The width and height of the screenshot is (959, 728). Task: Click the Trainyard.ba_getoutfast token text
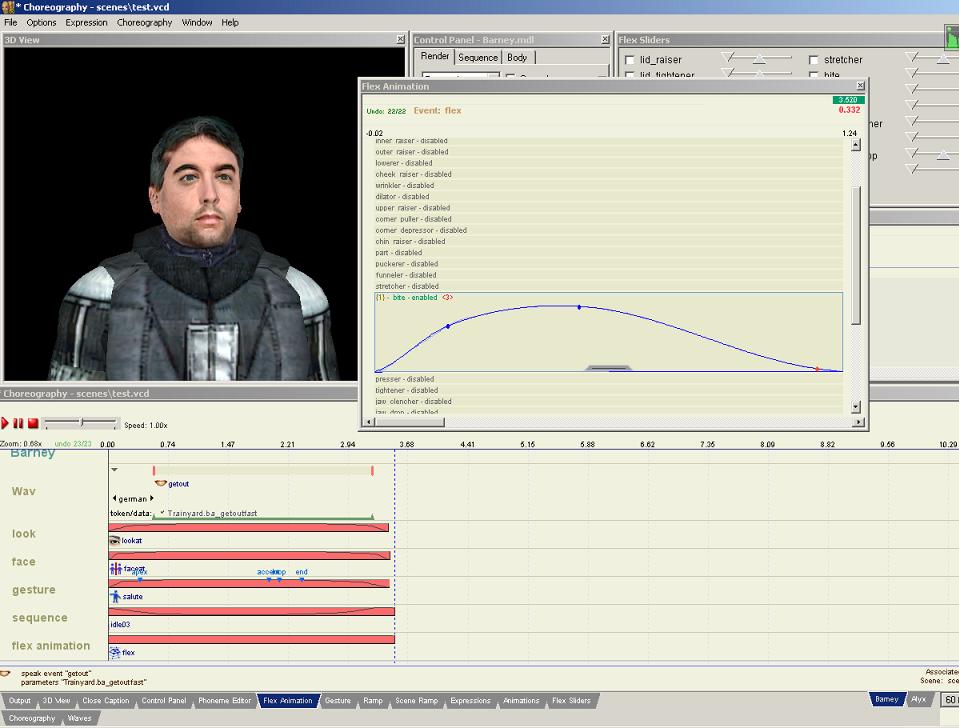click(x=212, y=513)
